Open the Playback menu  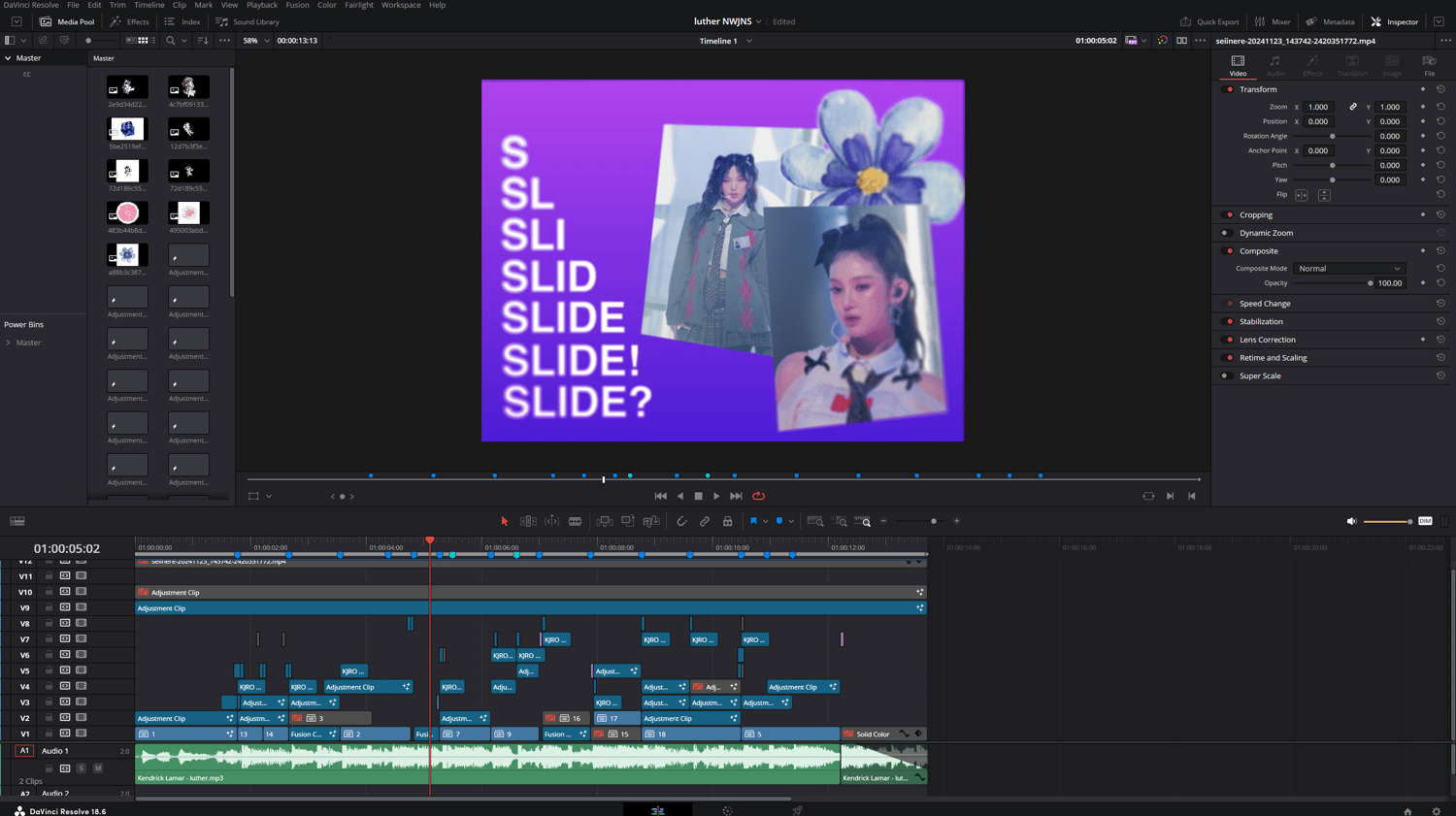261,5
